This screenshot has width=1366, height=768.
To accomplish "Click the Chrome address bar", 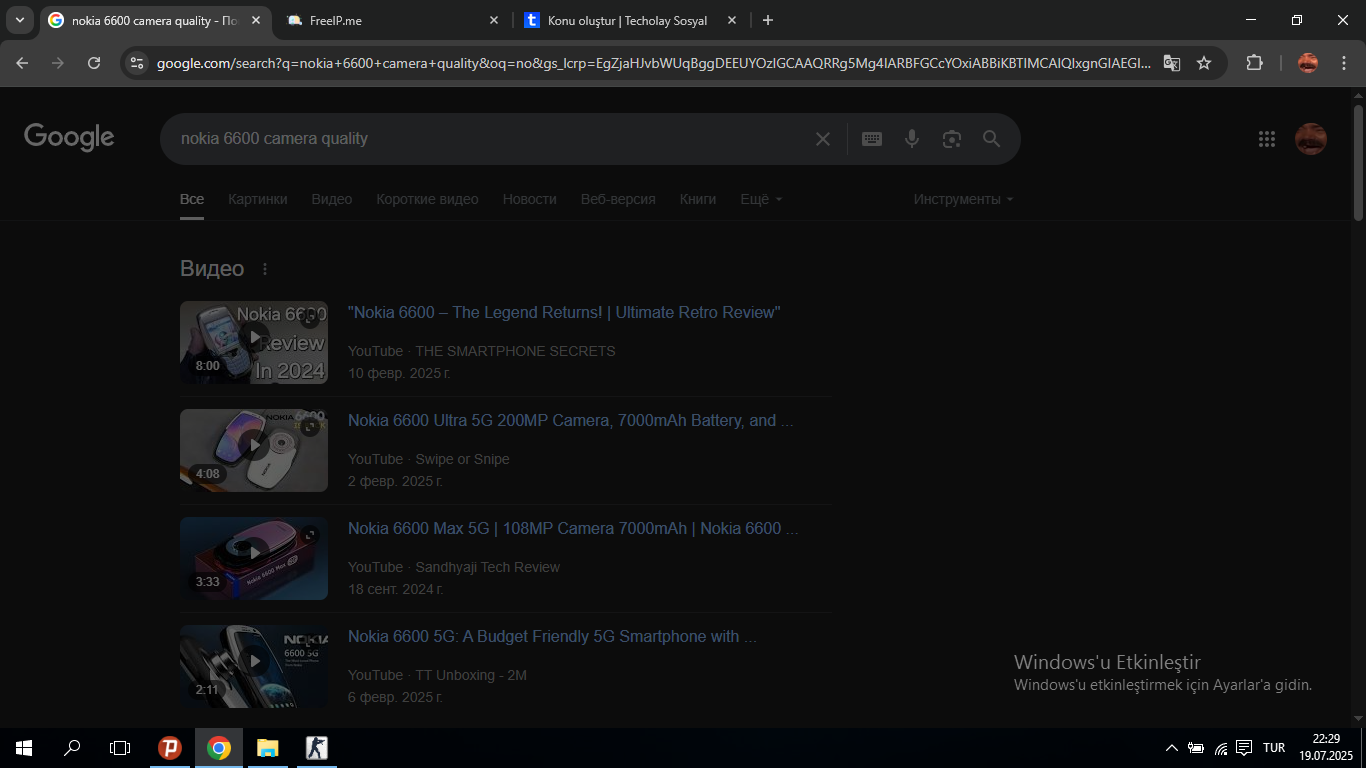I will click(x=655, y=63).
